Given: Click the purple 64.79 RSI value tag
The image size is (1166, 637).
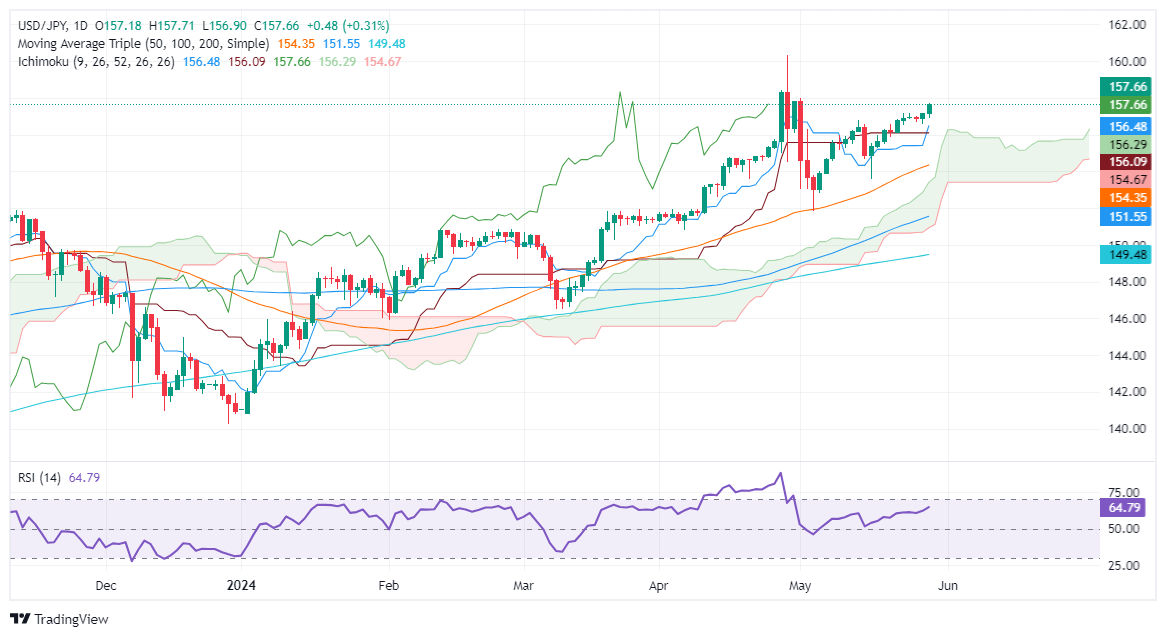Looking at the screenshot, I should [1127, 507].
